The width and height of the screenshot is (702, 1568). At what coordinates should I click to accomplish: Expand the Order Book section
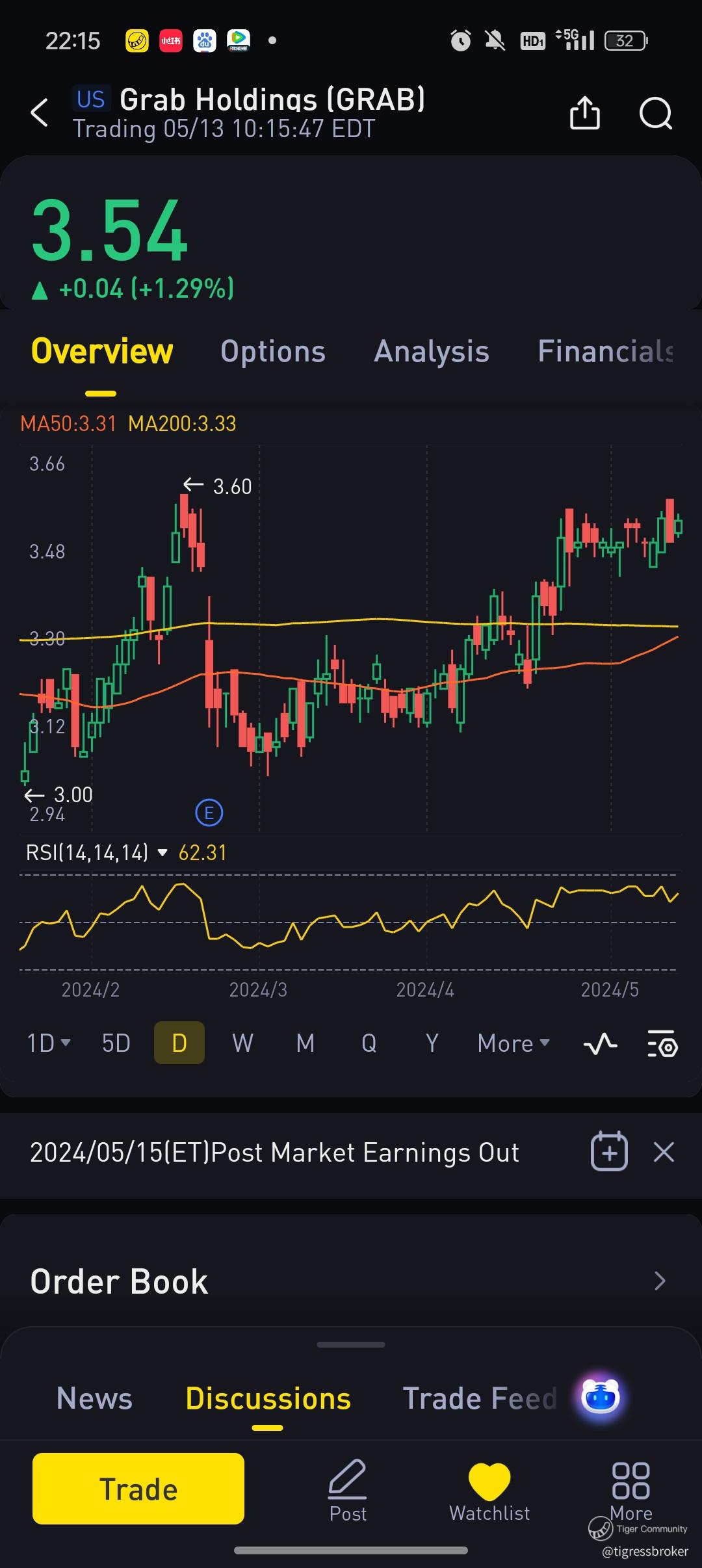click(x=351, y=1281)
